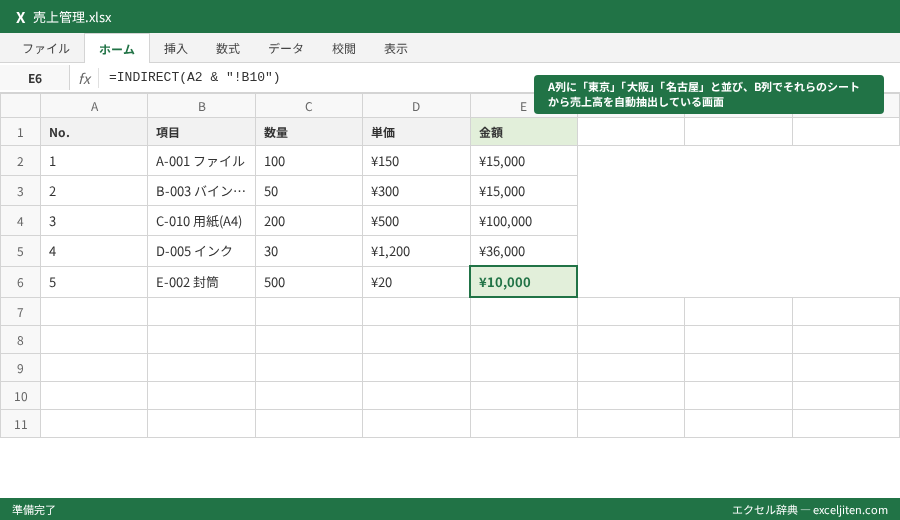Click amount cell ¥36,000
The width and height of the screenshot is (900, 520).
tap(523, 251)
